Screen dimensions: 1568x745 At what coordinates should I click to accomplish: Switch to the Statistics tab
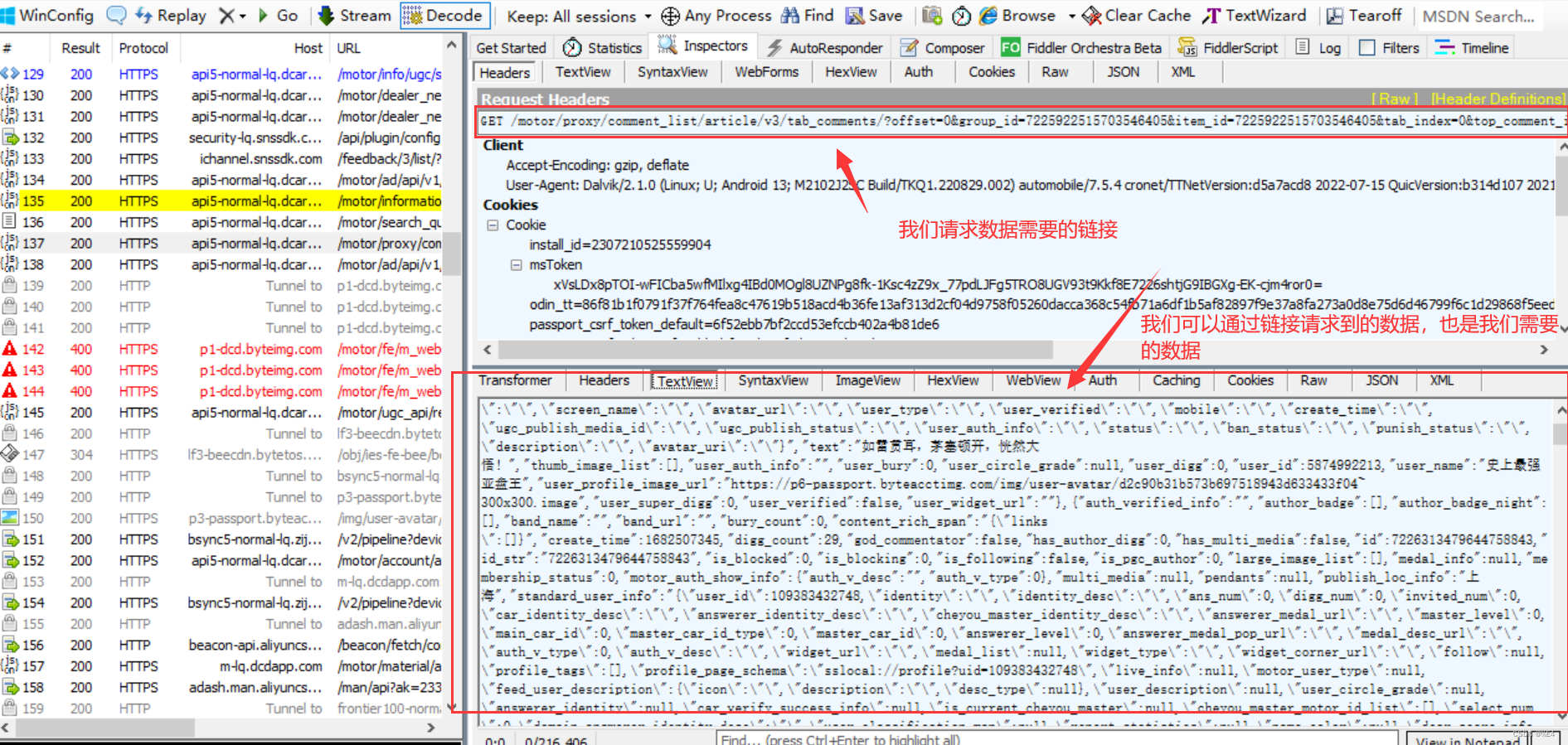click(x=603, y=48)
